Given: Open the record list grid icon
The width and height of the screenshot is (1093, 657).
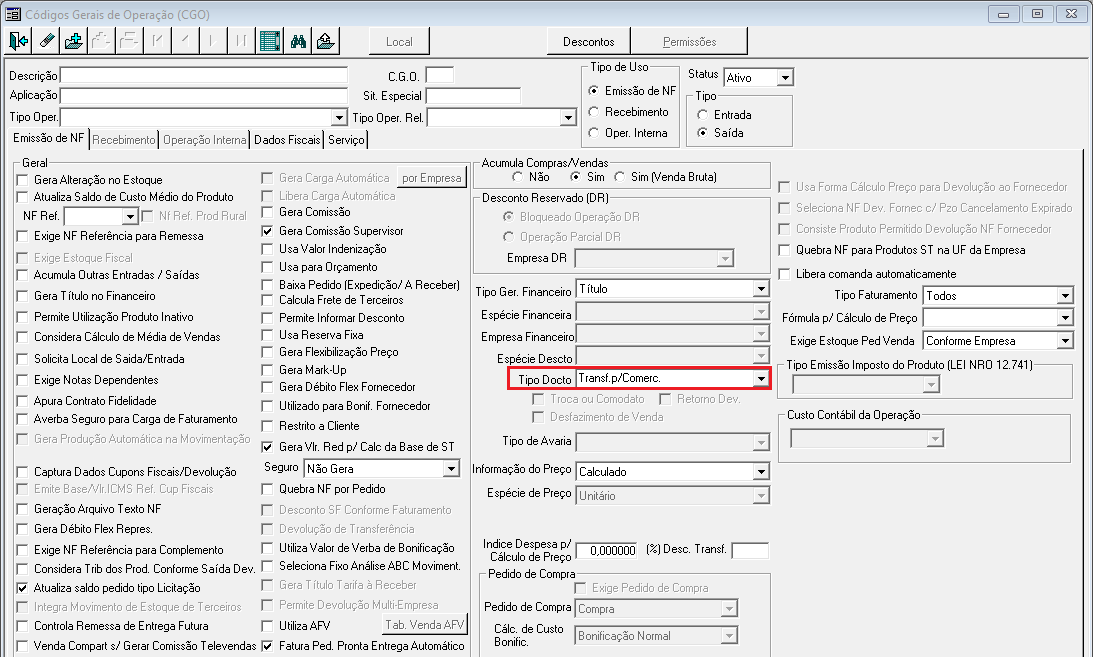Looking at the screenshot, I should coord(270,42).
